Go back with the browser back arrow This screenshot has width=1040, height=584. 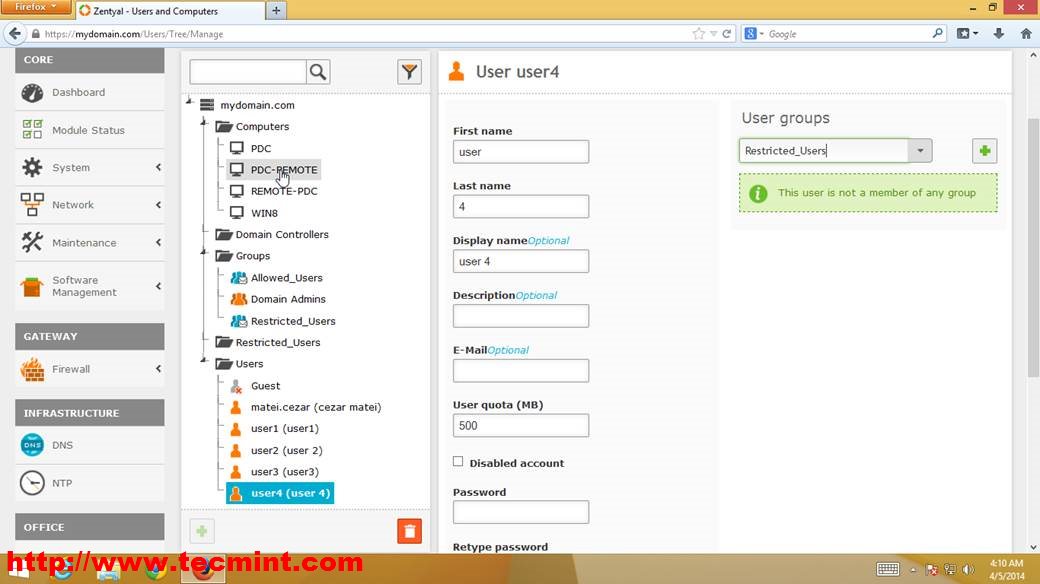click(15, 34)
